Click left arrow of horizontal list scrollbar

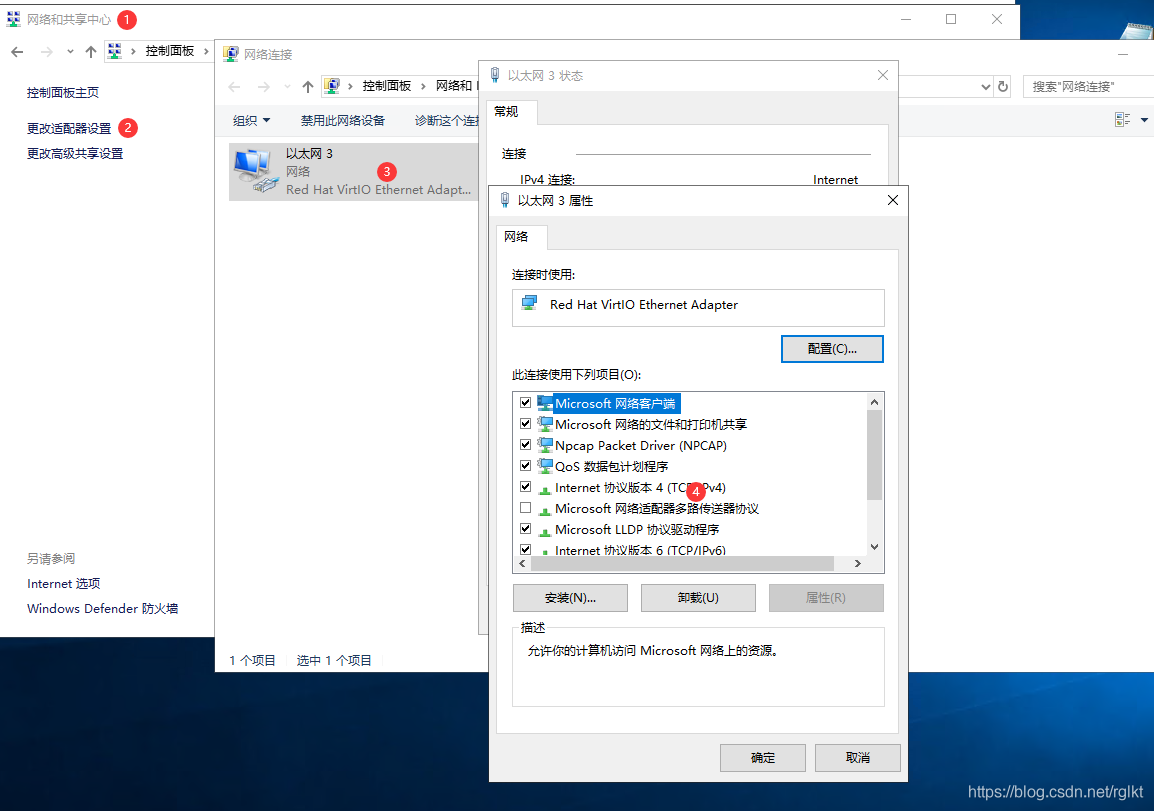(523, 564)
